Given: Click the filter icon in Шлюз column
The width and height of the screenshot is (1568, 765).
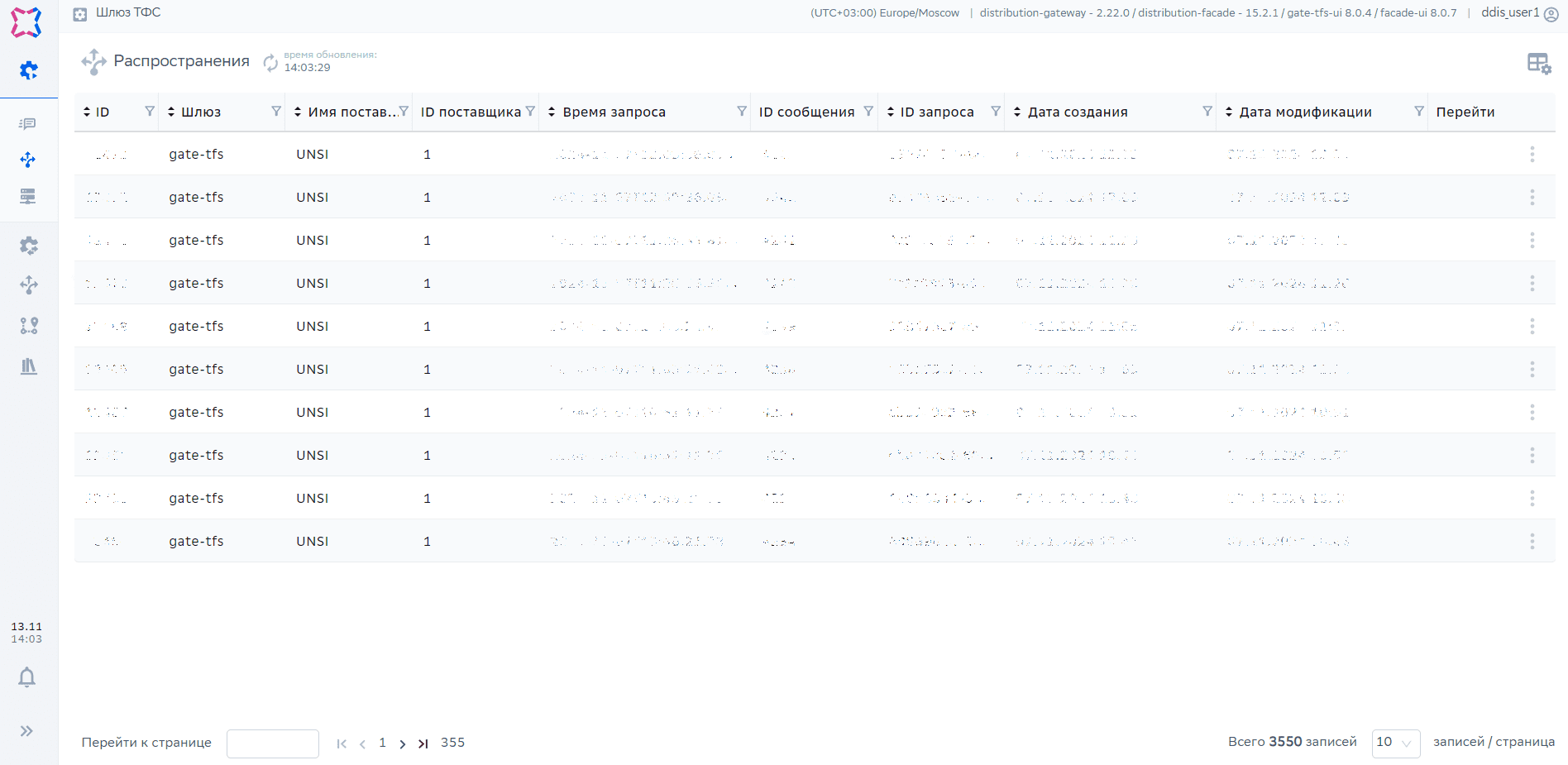Looking at the screenshot, I should pyautogui.click(x=276, y=112).
